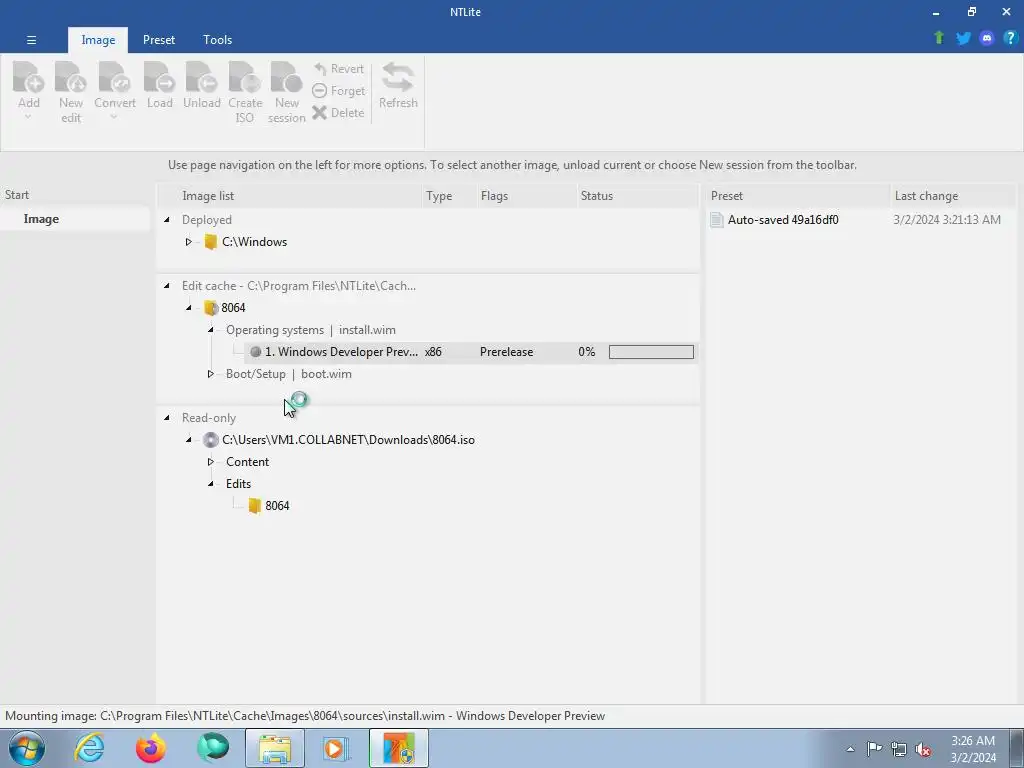Click the Revert button

click(x=338, y=69)
